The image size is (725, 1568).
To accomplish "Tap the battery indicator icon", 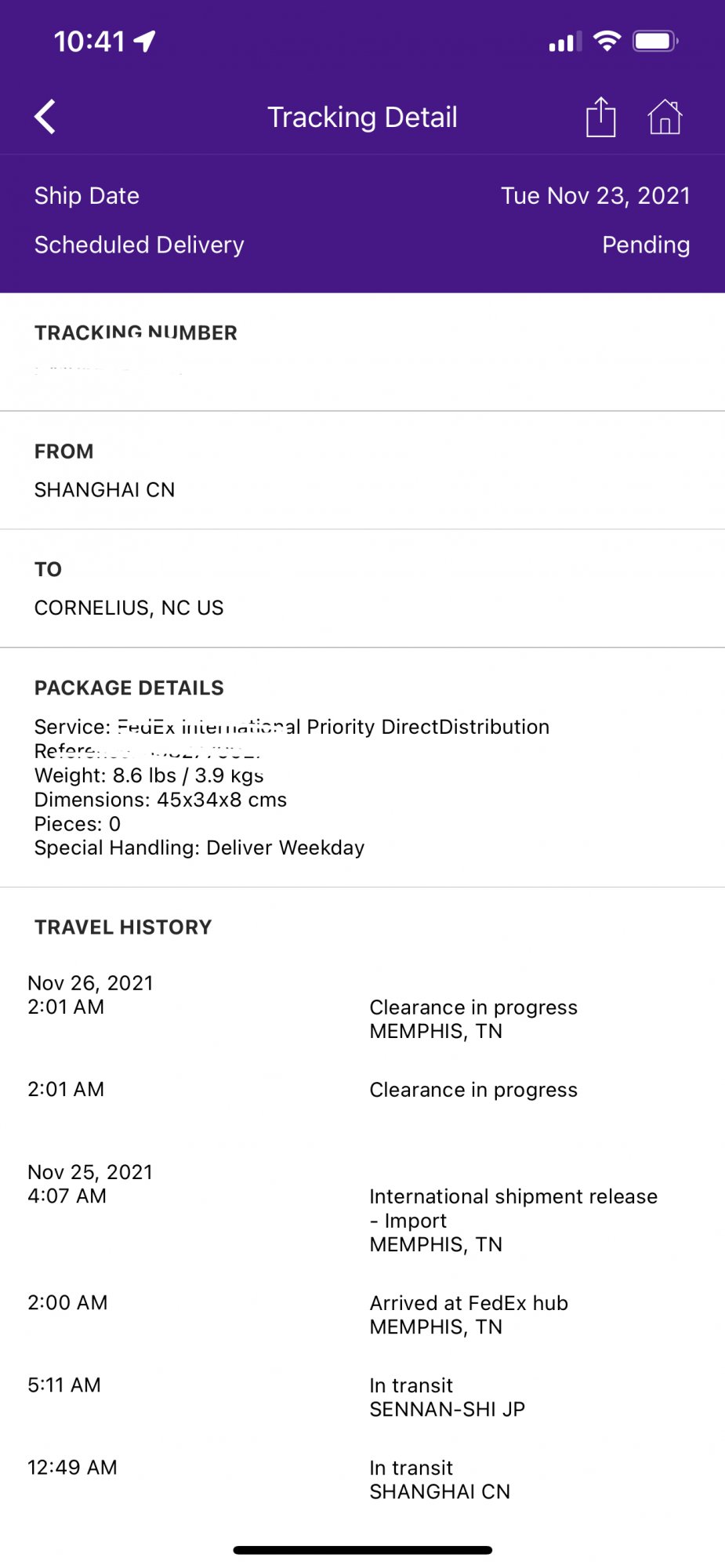I will coord(655,41).
